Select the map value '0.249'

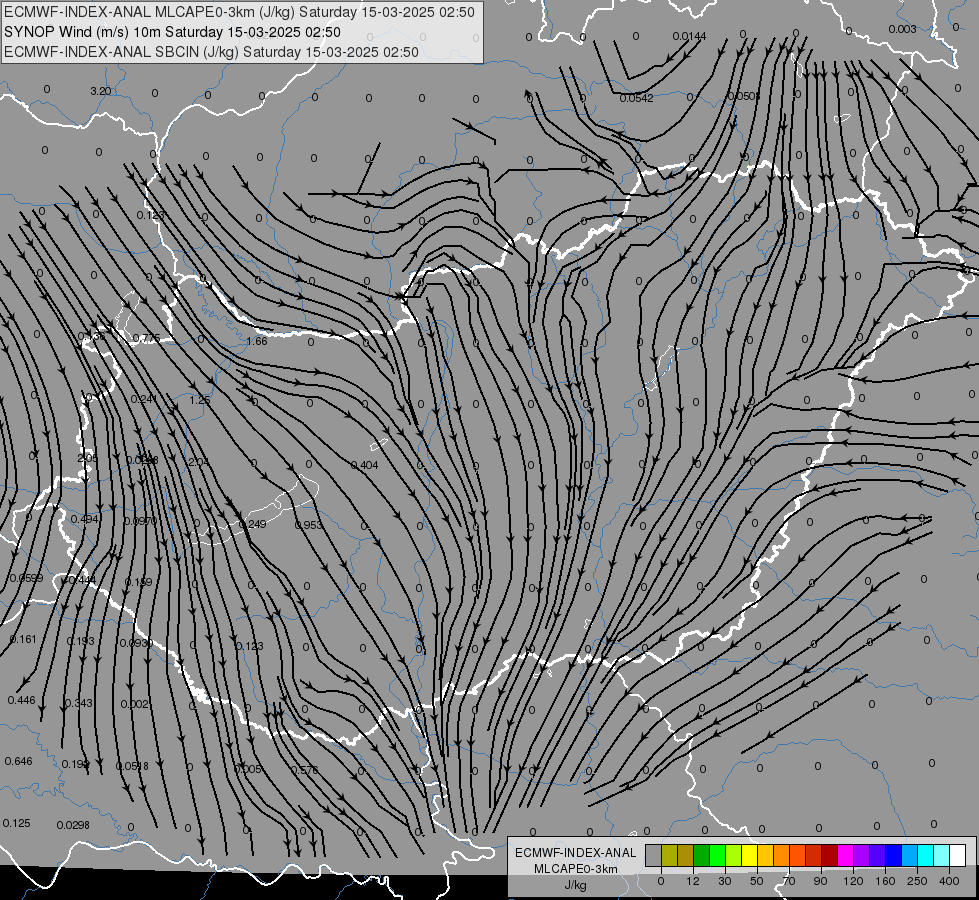252,524
